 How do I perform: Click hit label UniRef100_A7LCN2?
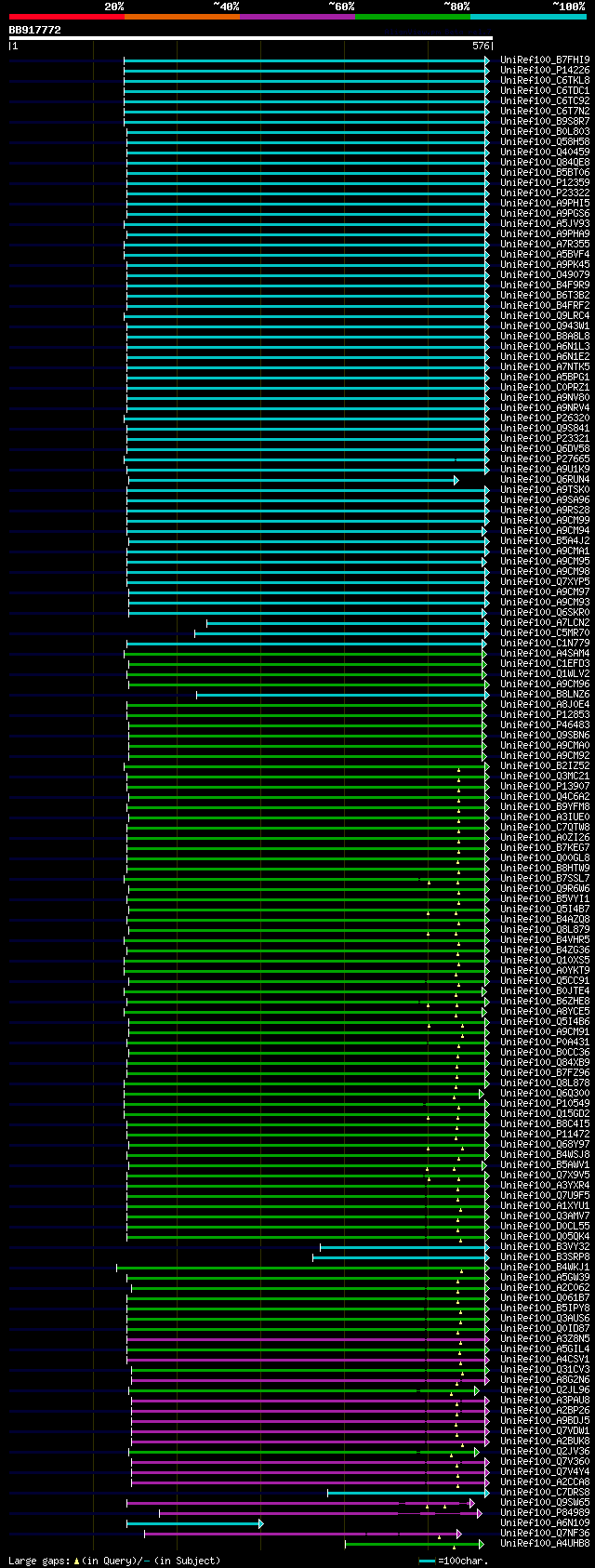(x=545, y=623)
